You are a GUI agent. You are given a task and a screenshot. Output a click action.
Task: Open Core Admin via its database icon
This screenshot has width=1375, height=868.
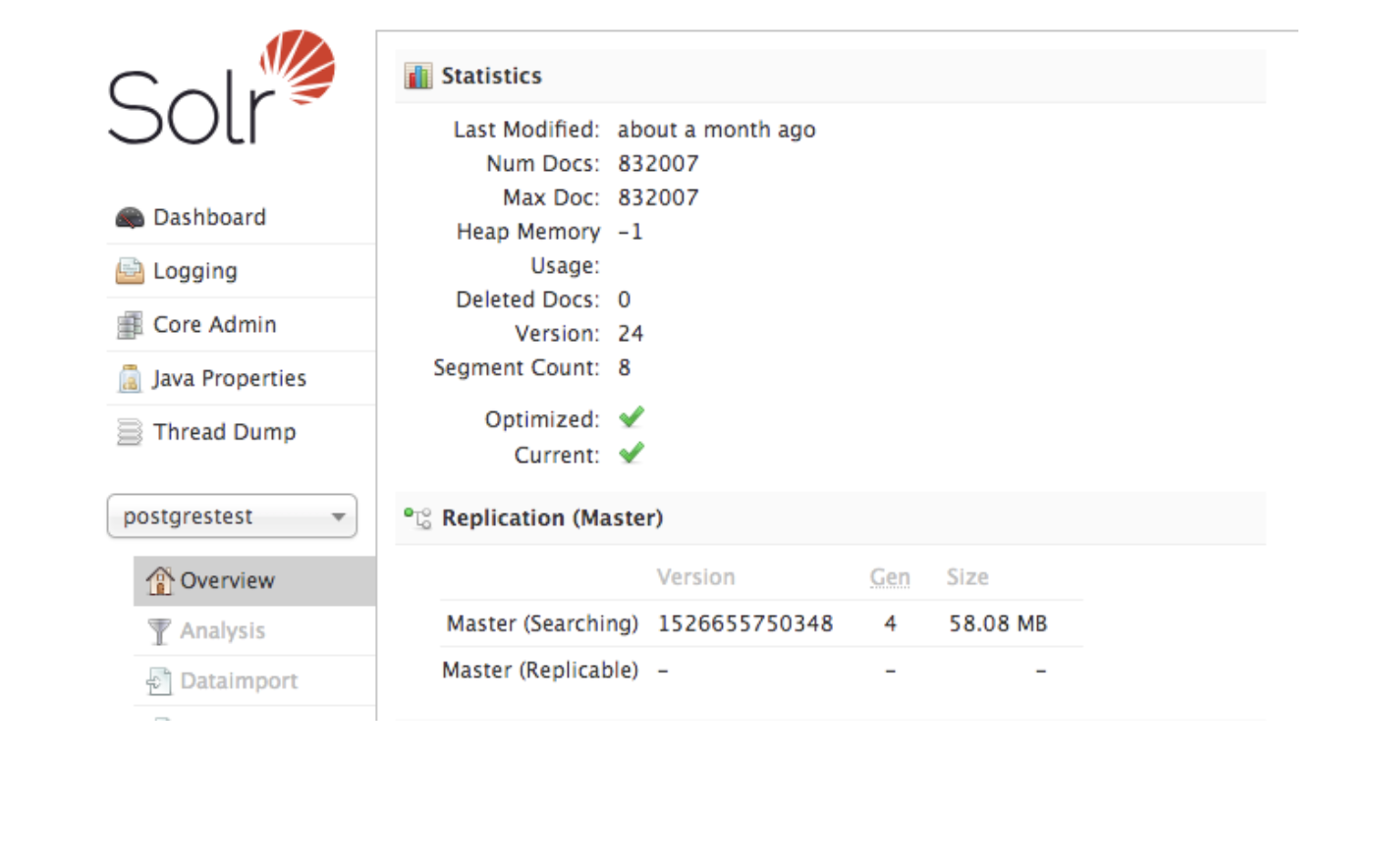click(x=129, y=324)
